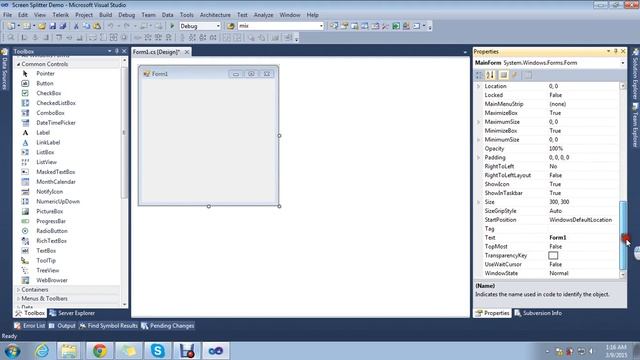This screenshot has height=360, width=640.
Task: Select the Label control in Toolbox
Action: (43, 133)
